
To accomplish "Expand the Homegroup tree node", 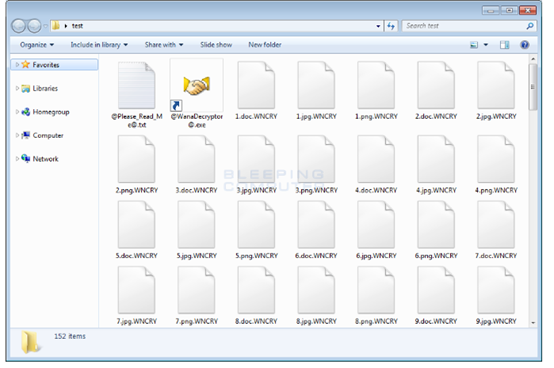I will pyautogui.click(x=17, y=112).
